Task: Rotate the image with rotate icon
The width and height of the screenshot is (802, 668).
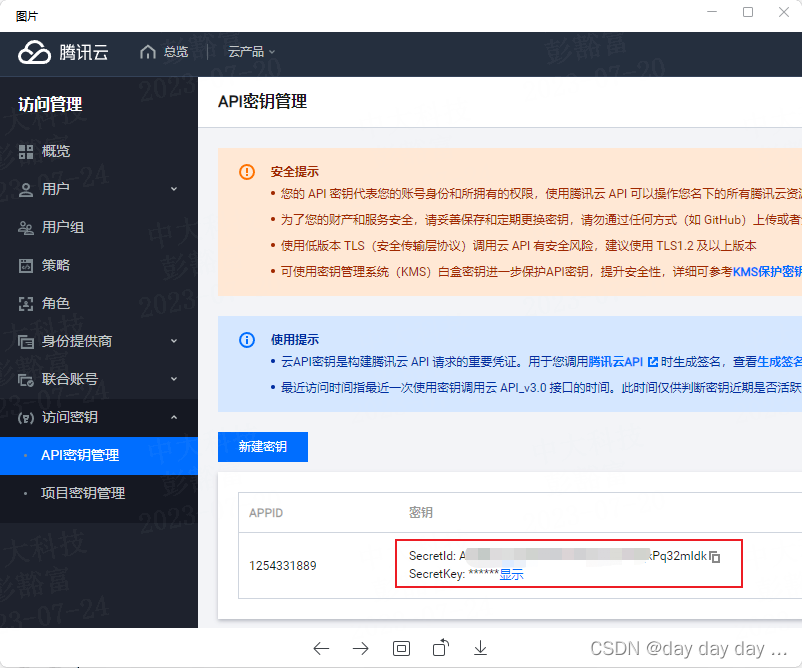Action: click(x=441, y=648)
